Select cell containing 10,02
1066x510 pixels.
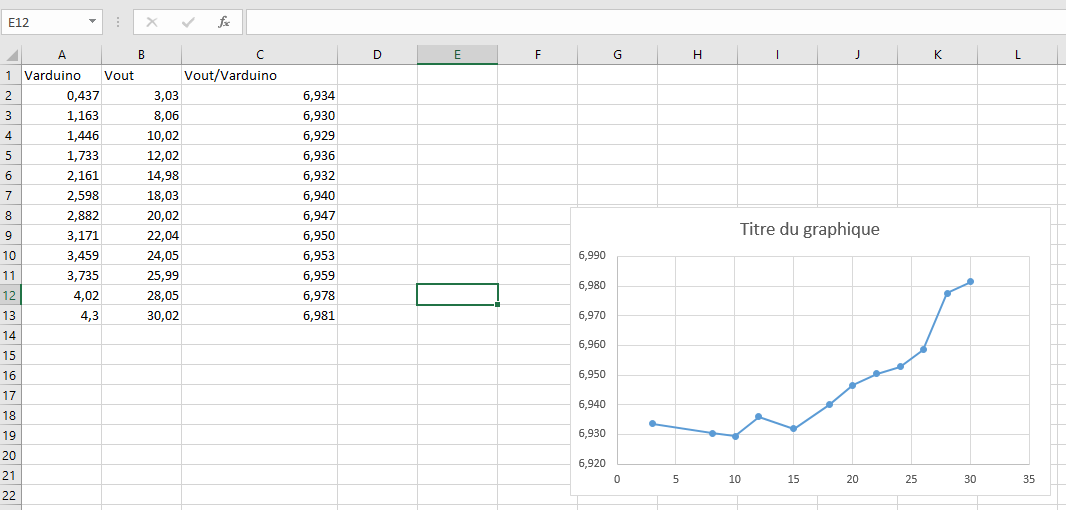point(141,135)
